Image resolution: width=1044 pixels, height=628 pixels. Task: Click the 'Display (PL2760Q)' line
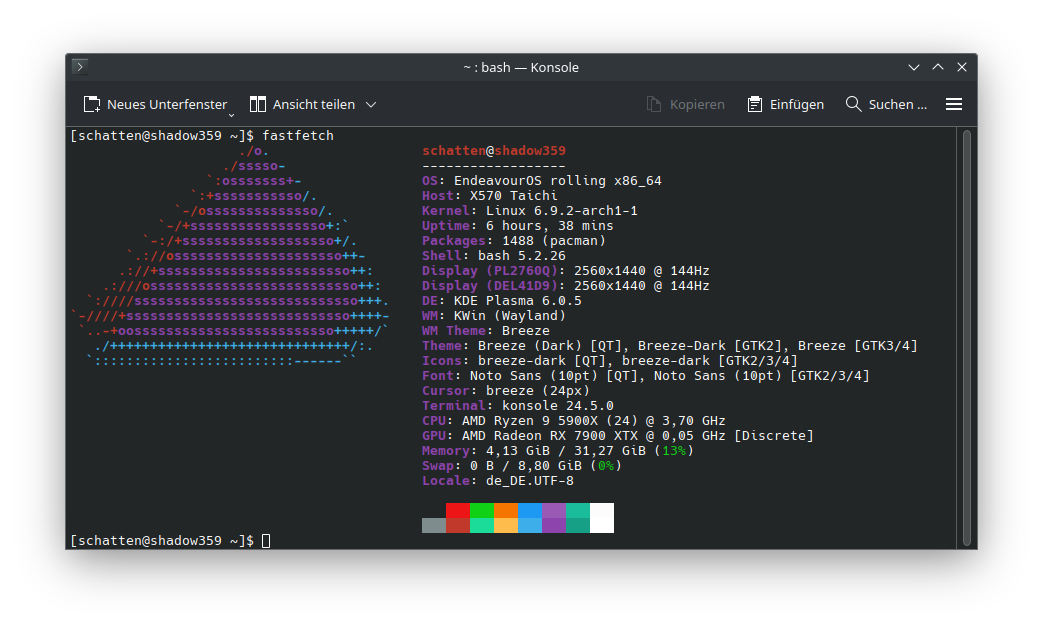coord(565,271)
